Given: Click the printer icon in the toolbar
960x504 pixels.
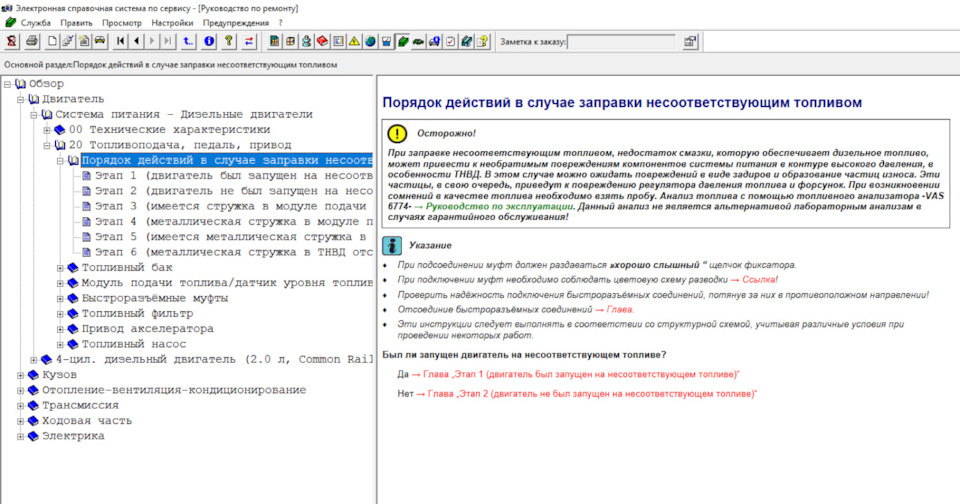Looking at the screenshot, I should [32, 41].
